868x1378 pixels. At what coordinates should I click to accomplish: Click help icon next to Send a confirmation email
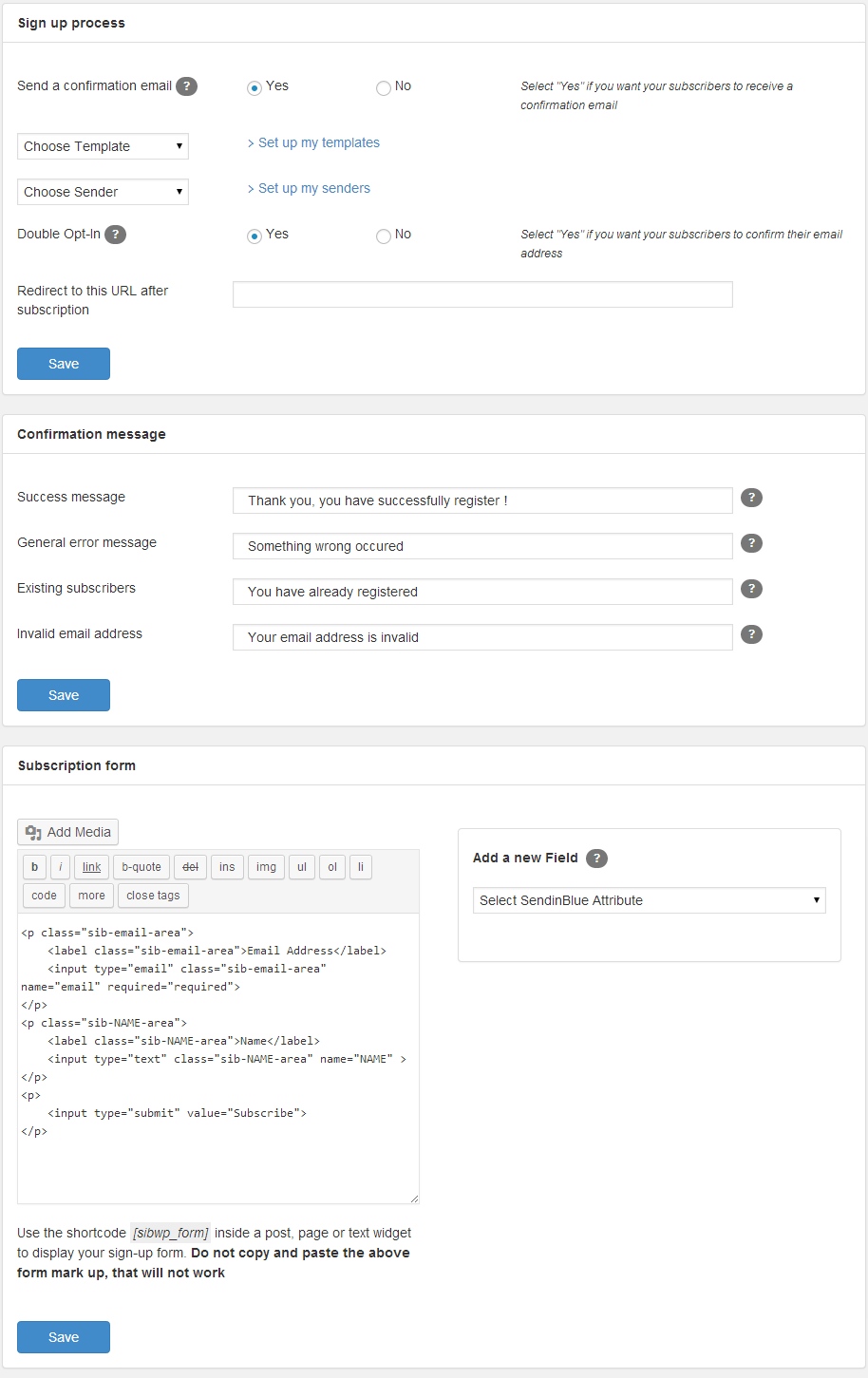(x=187, y=86)
